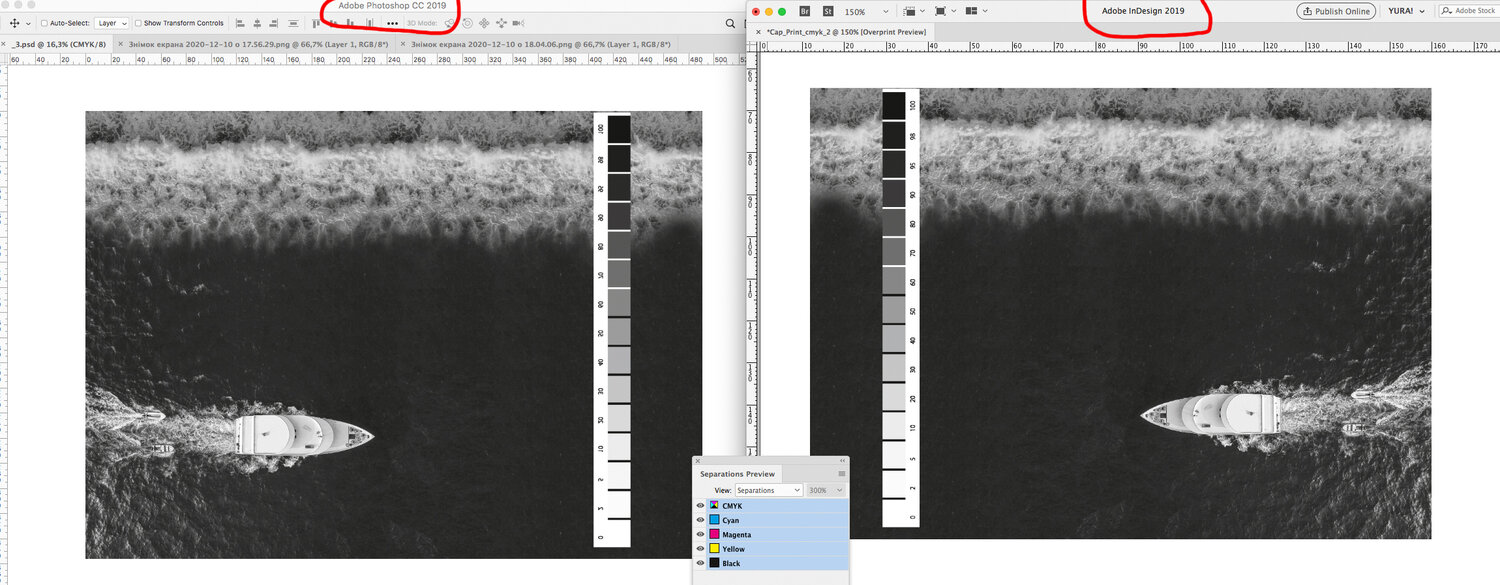The image size is (1500, 585).
Task: Open Adobe Stock St icon
Action: pyautogui.click(x=828, y=11)
